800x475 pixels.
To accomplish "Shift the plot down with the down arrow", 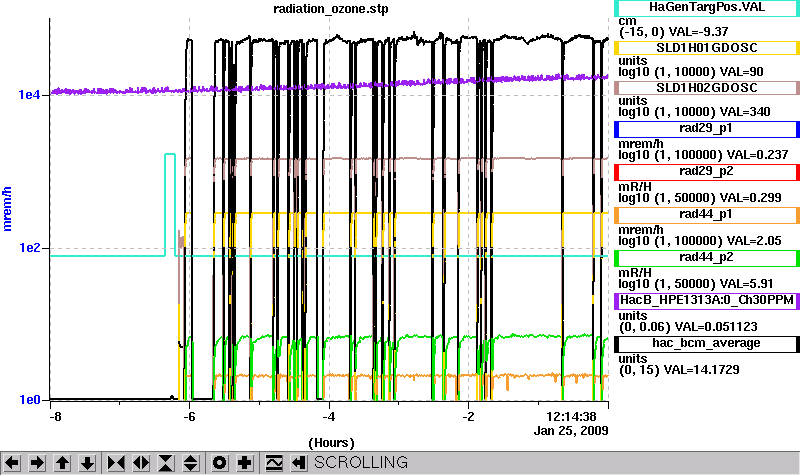I will click(87, 463).
